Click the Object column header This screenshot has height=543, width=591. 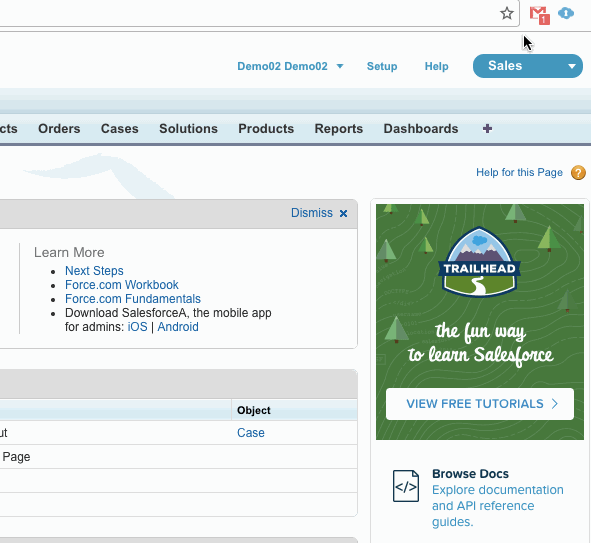pos(294,410)
